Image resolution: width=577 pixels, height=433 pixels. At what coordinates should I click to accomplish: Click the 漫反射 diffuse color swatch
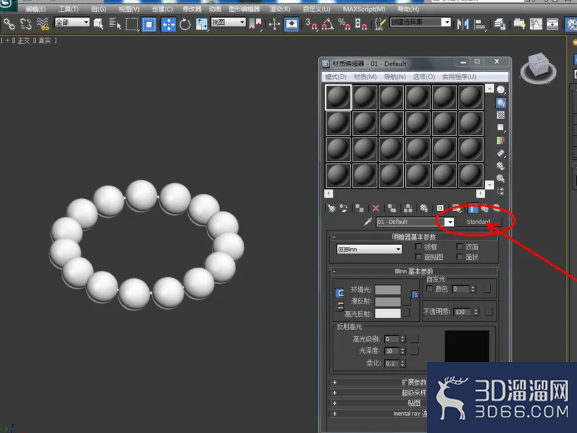(x=388, y=301)
